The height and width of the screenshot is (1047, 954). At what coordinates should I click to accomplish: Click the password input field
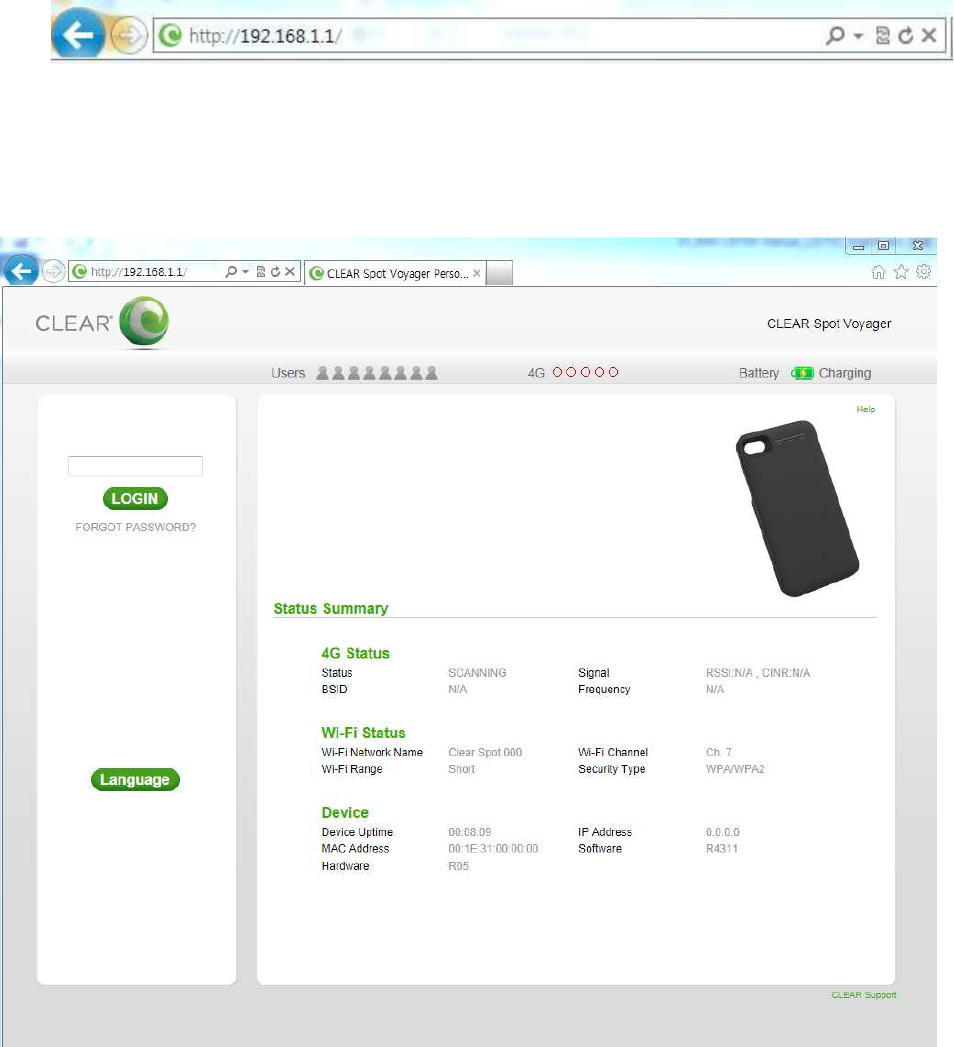(x=136, y=465)
